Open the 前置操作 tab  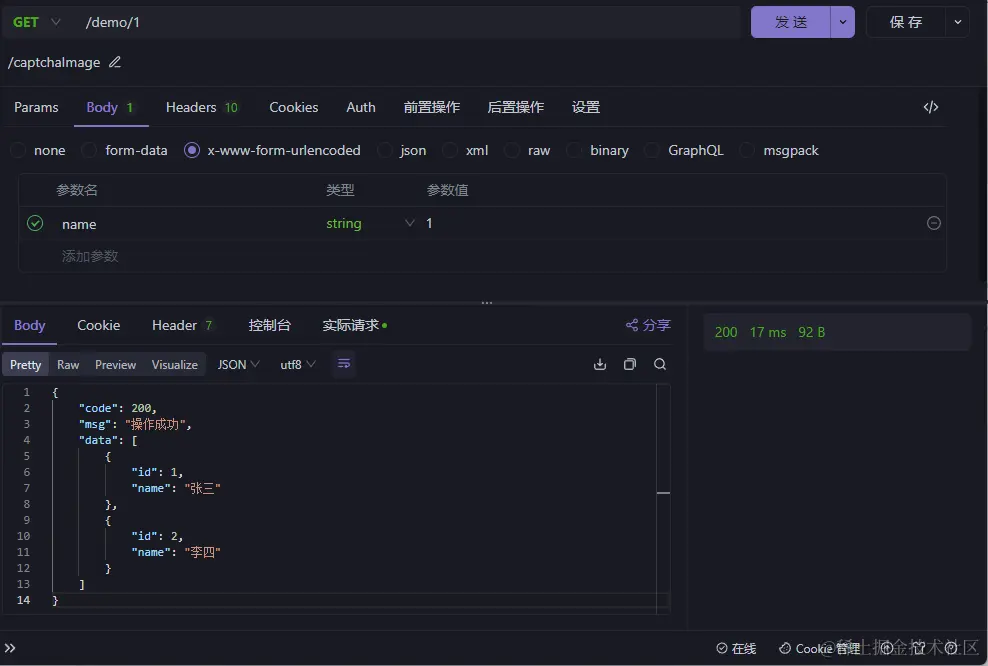pos(432,107)
